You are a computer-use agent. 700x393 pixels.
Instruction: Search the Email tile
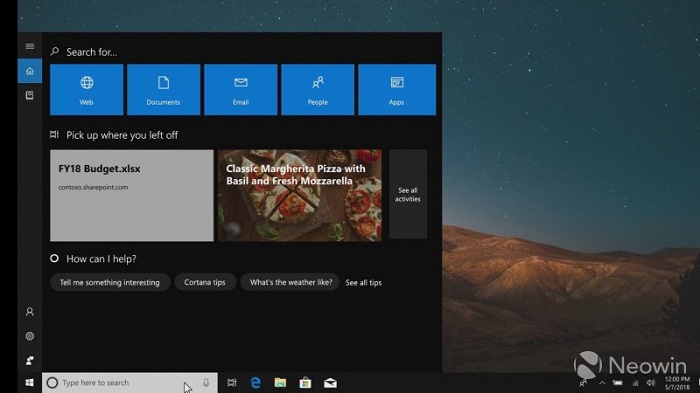pyautogui.click(x=241, y=90)
